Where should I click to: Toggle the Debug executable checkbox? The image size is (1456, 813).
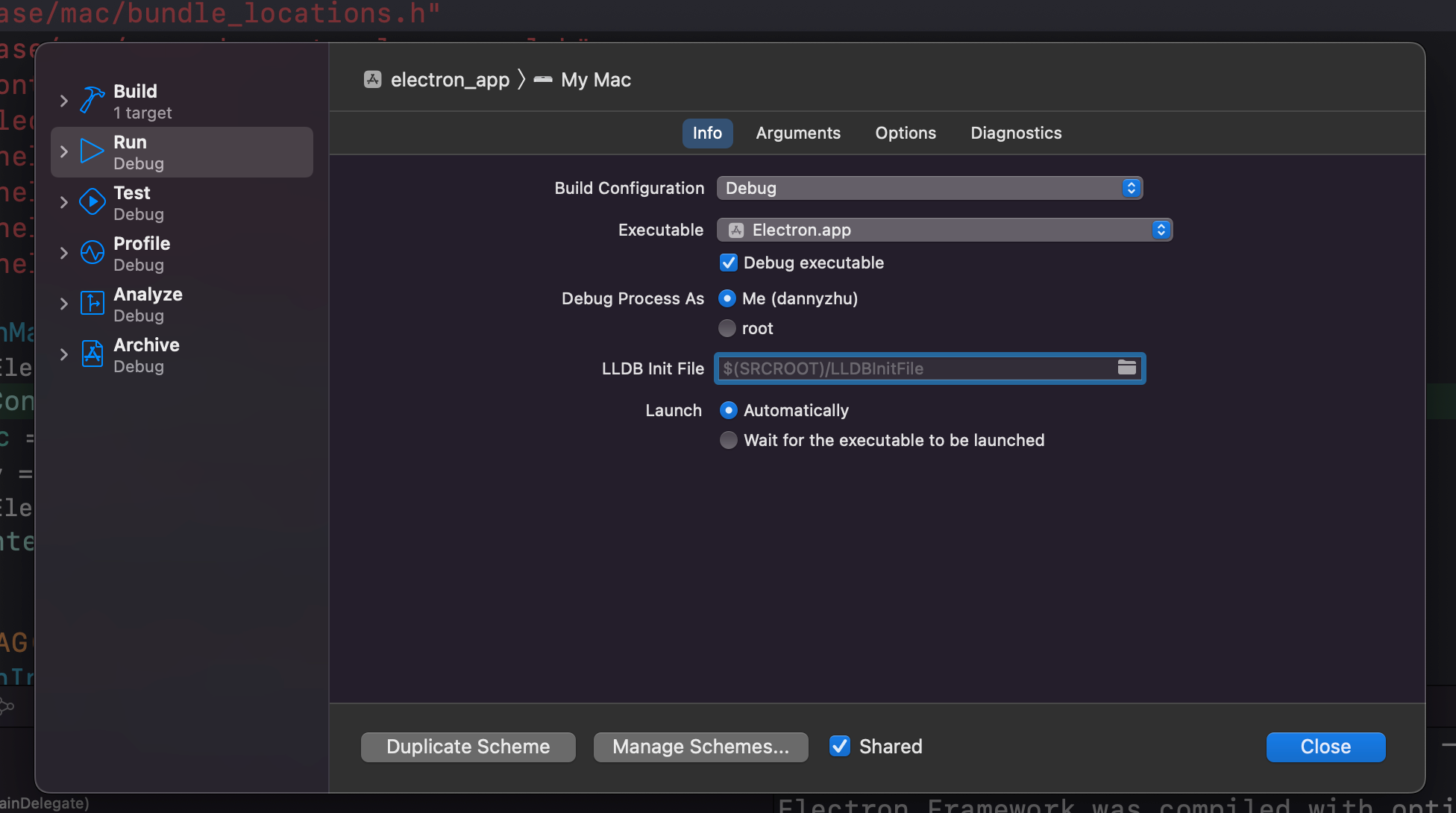point(729,263)
